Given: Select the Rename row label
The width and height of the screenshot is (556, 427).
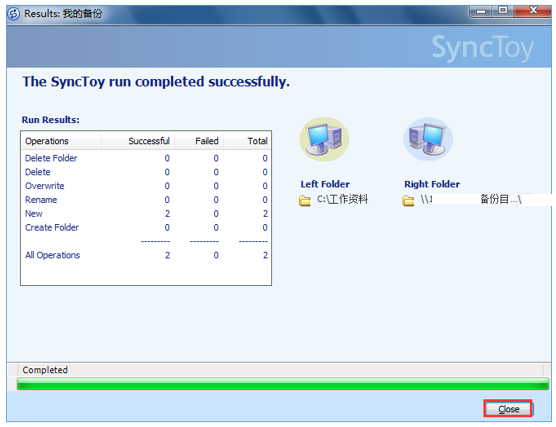Looking at the screenshot, I should click(x=41, y=200).
